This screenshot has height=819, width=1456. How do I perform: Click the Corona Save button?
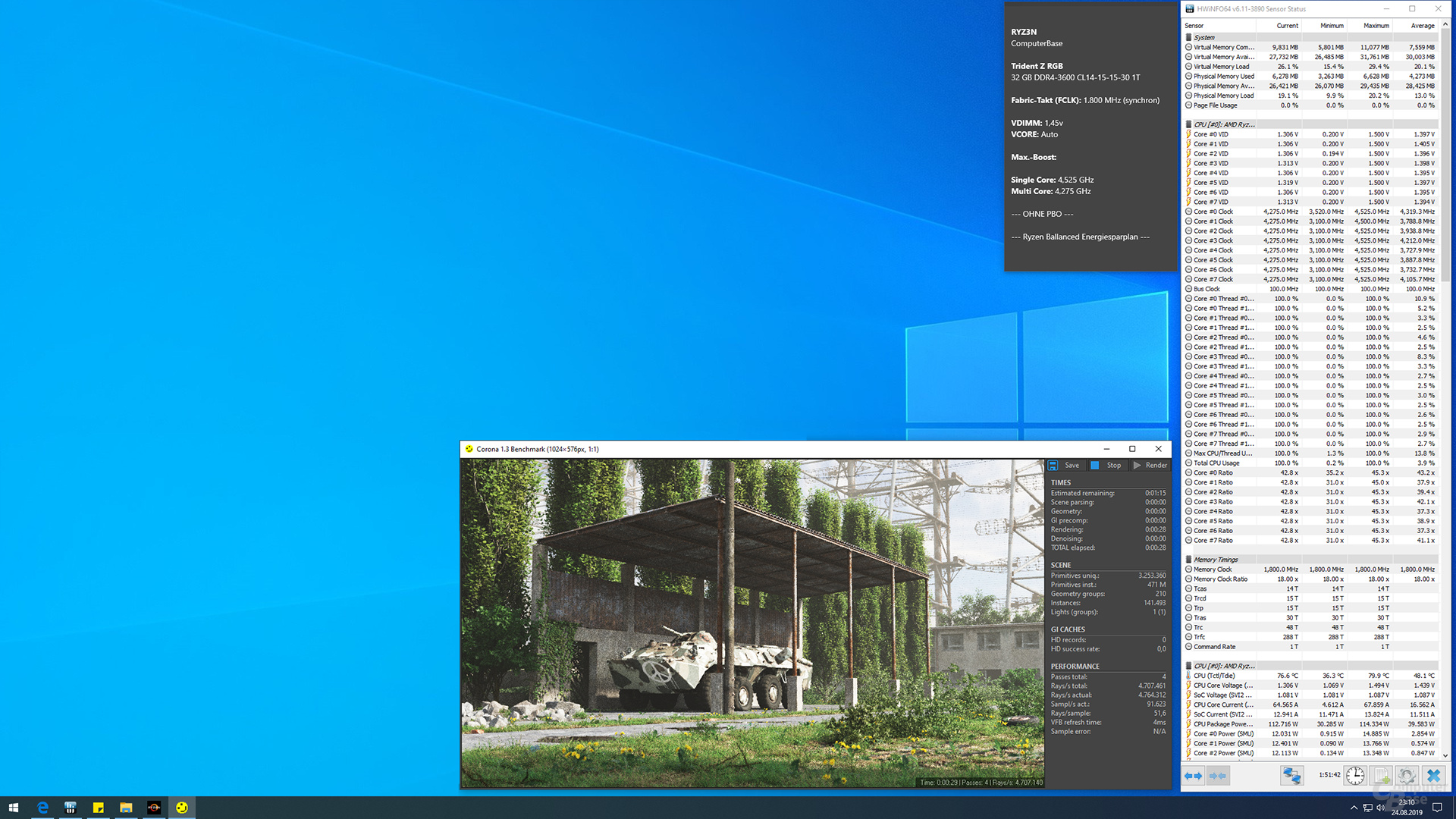[x=1065, y=466]
